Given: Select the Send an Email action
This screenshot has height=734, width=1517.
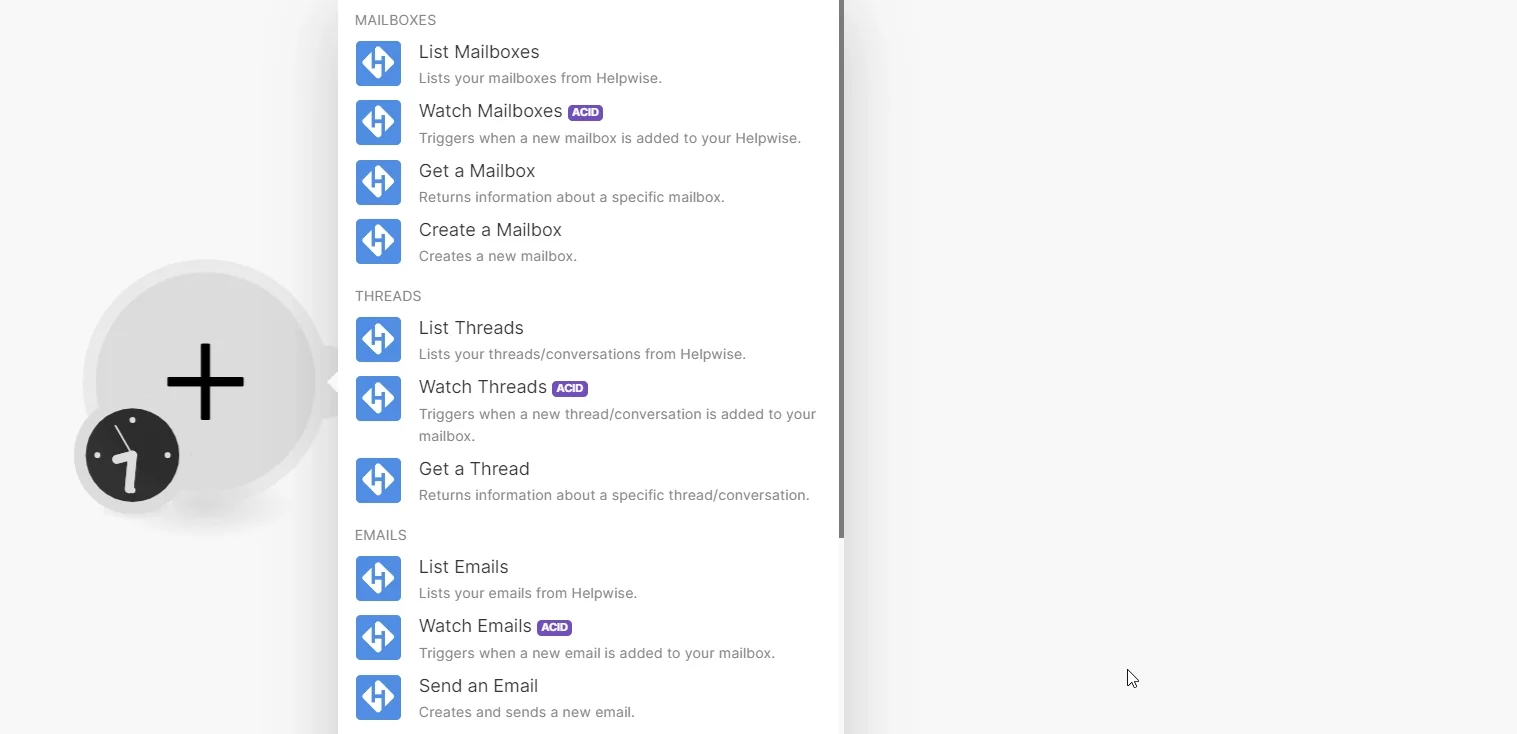Looking at the screenshot, I should [590, 698].
